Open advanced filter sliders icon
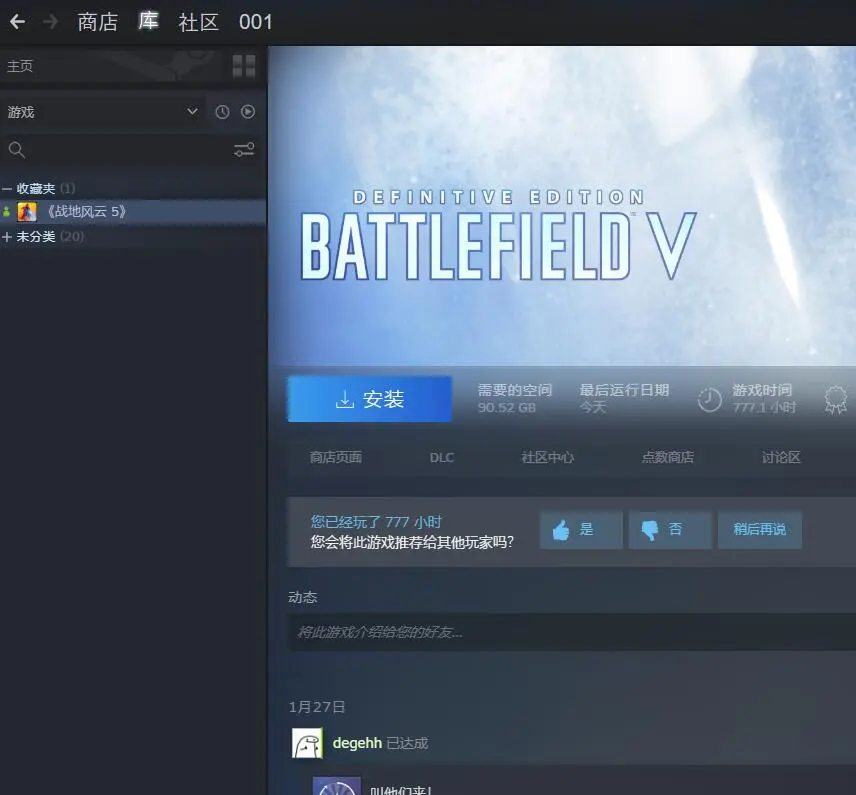The width and height of the screenshot is (856, 795). click(x=244, y=150)
